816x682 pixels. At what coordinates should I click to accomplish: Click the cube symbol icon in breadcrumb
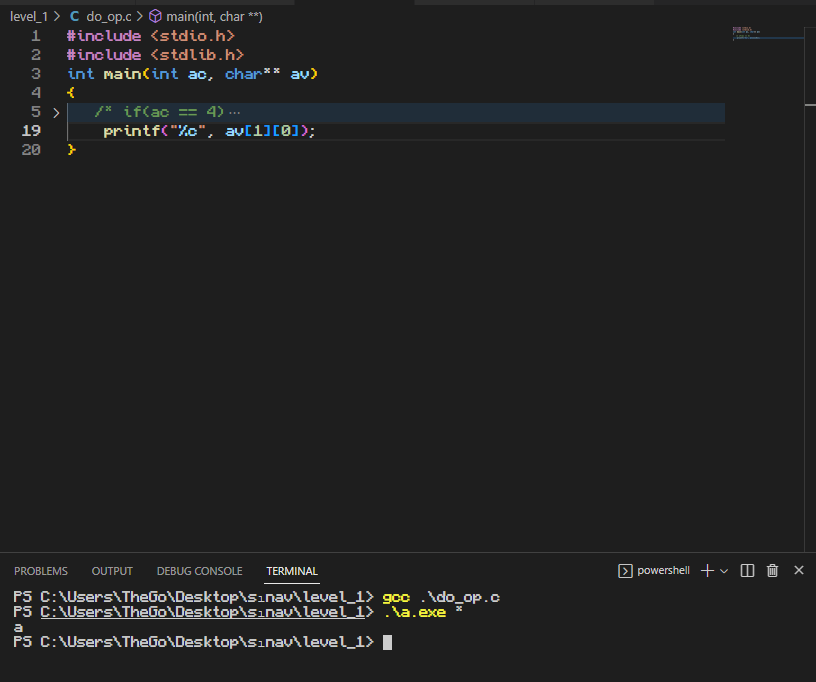(155, 17)
